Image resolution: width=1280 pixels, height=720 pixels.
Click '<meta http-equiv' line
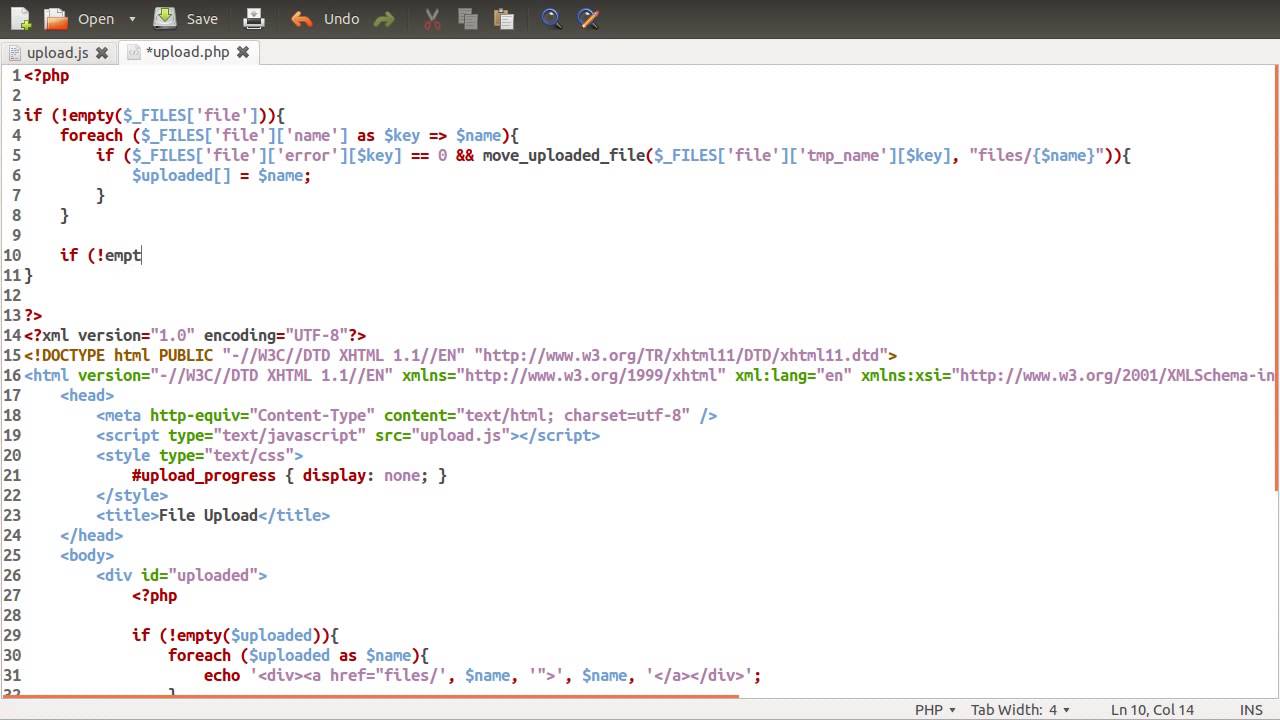pyautogui.click(x=407, y=415)
